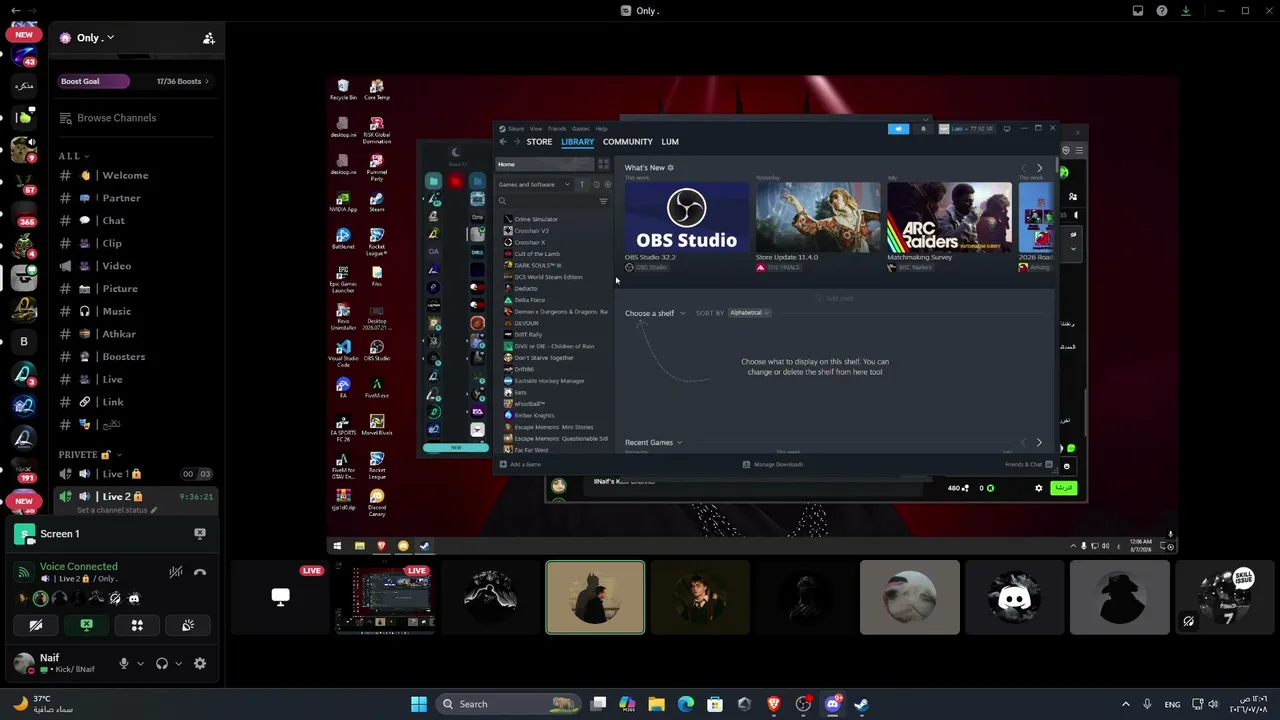Viewport: 1280px width, 720px height.
Task: Deafen audio with the headphones icon
Action: (x=162, y=663)
